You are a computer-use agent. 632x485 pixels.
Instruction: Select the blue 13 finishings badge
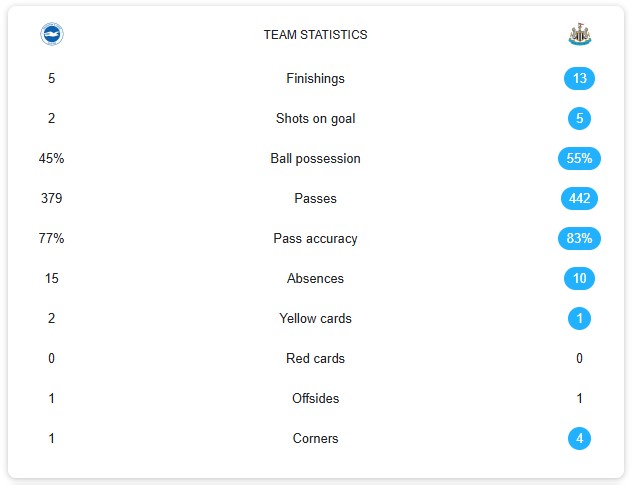pos(579,78)
